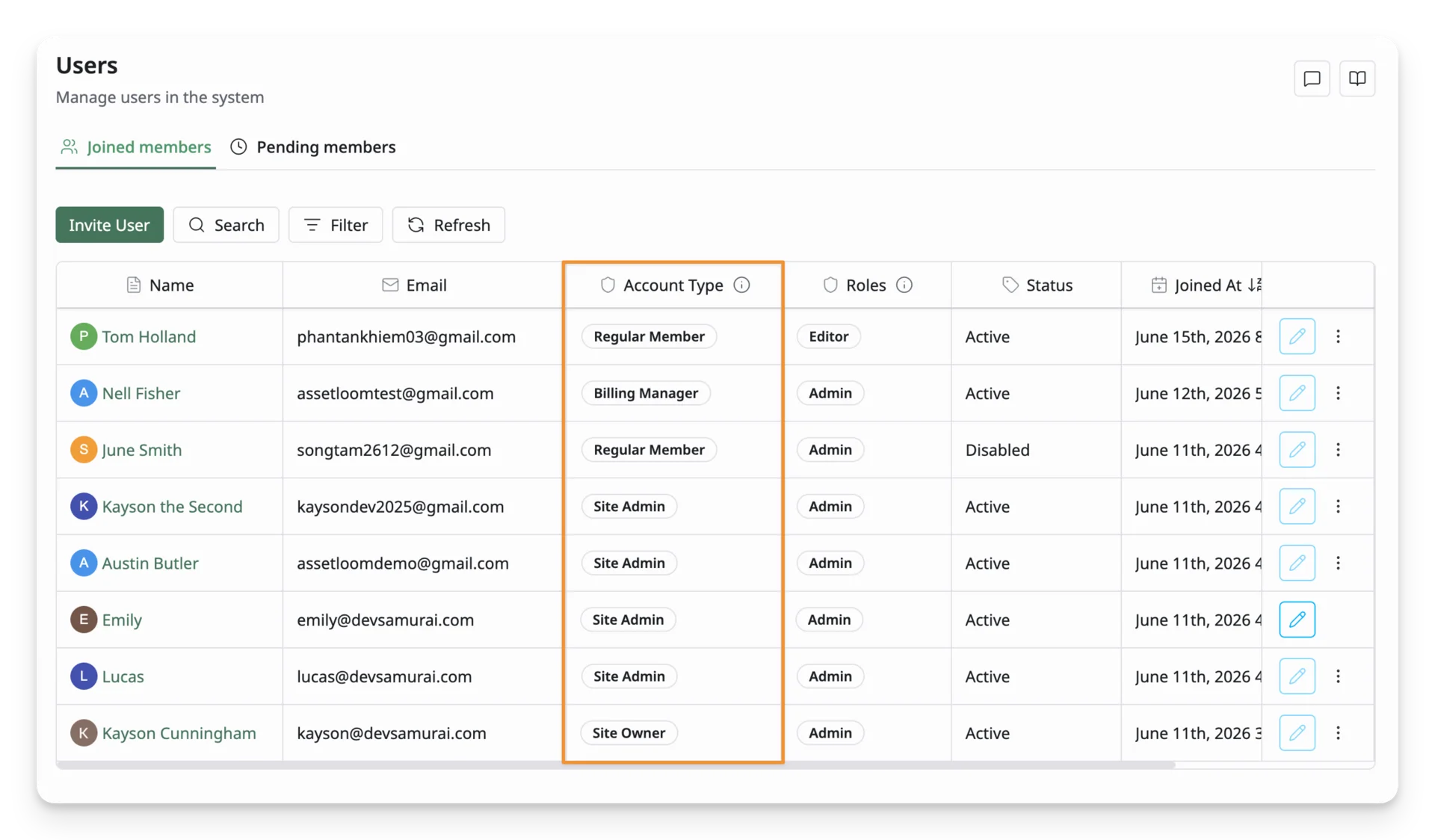Click the Editor role badge
The height and width of the screenshot is (840, 1435).
(829, 336)
